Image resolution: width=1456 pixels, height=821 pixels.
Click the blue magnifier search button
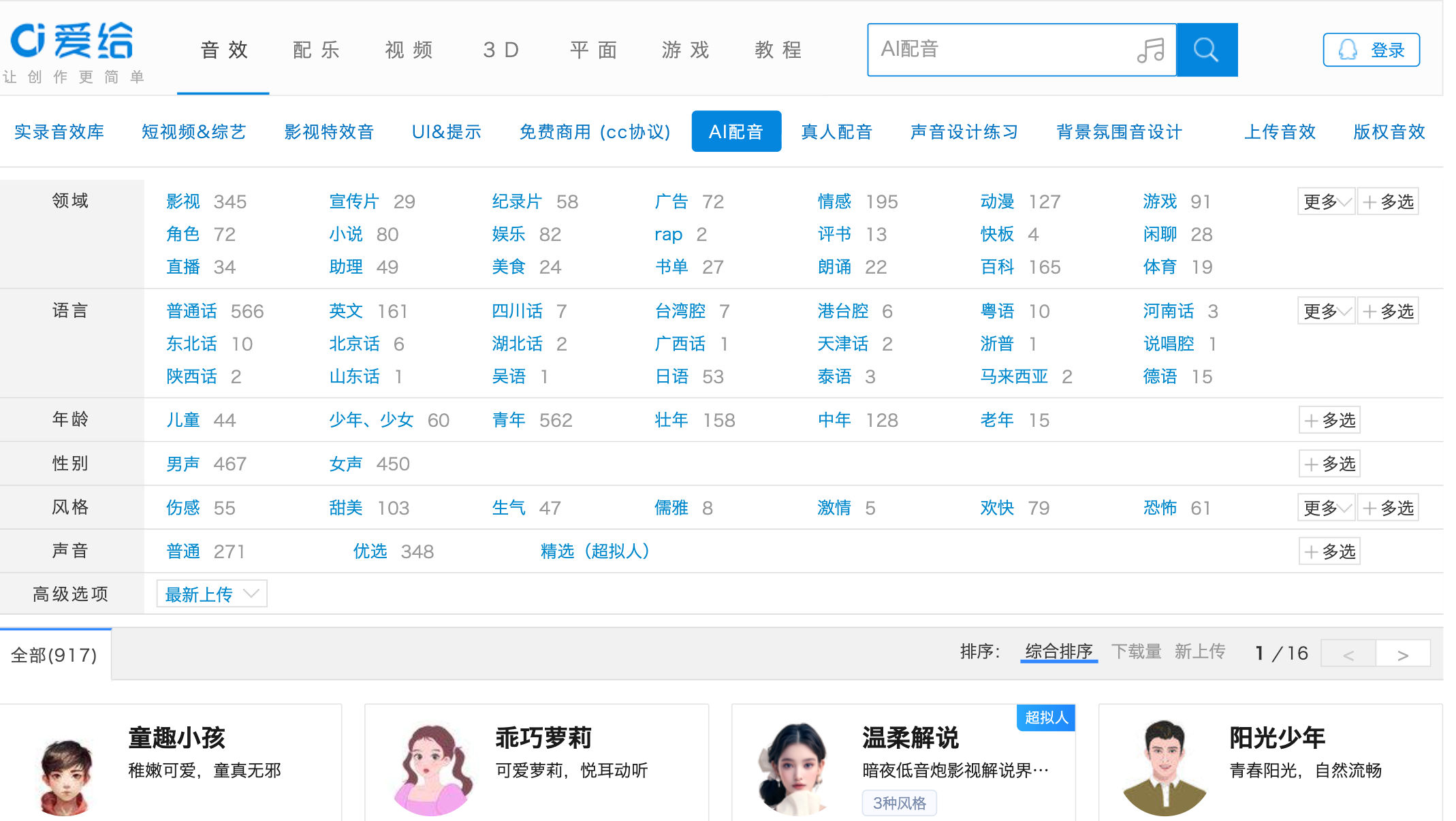tap(1207, 50)
